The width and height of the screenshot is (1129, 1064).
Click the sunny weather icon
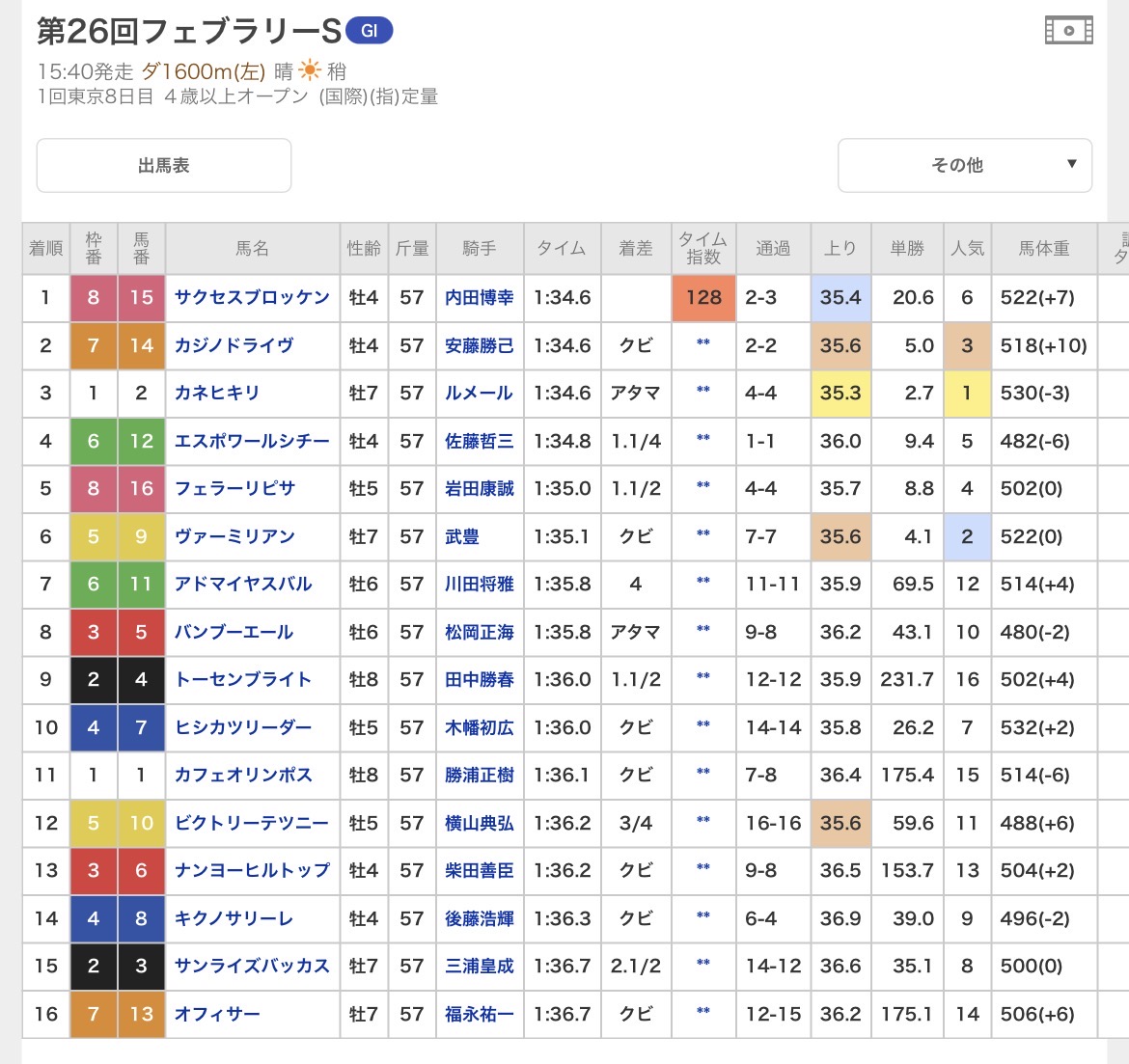[310, 70]
